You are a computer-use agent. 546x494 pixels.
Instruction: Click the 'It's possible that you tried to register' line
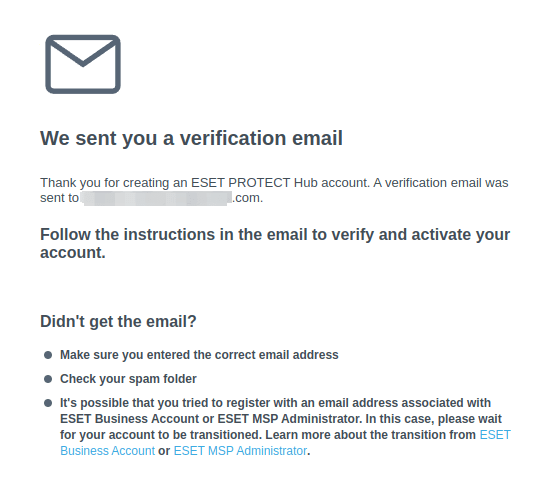coord(275,403)
